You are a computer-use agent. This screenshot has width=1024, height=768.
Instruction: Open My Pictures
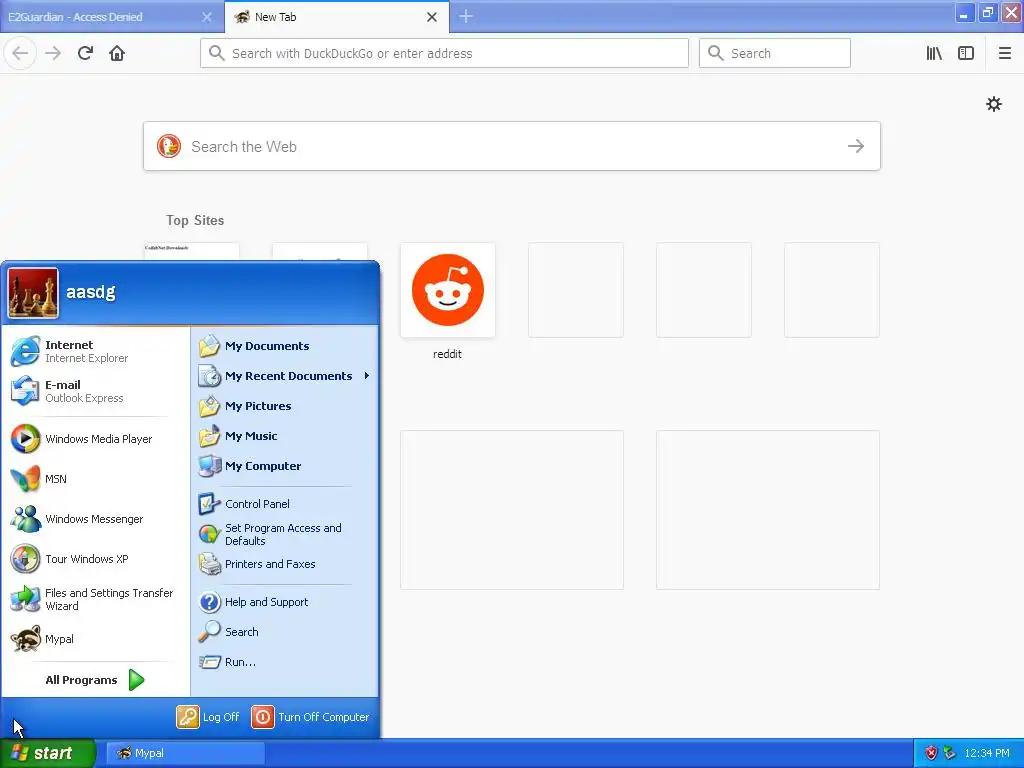(x=285, y=406)
